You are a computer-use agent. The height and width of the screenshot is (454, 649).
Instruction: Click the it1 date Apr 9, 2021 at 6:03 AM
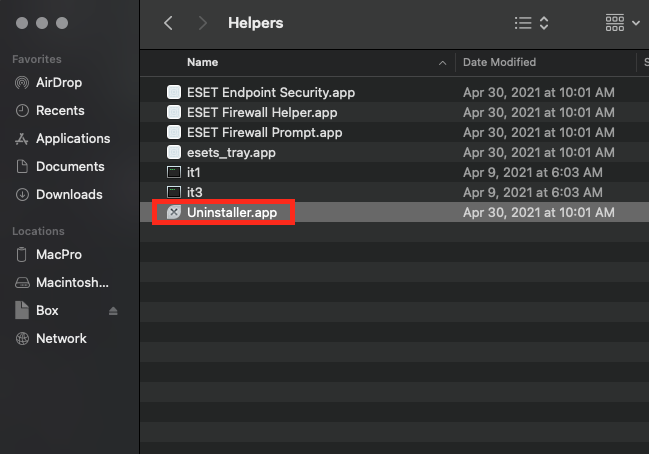tap(533, 172)
